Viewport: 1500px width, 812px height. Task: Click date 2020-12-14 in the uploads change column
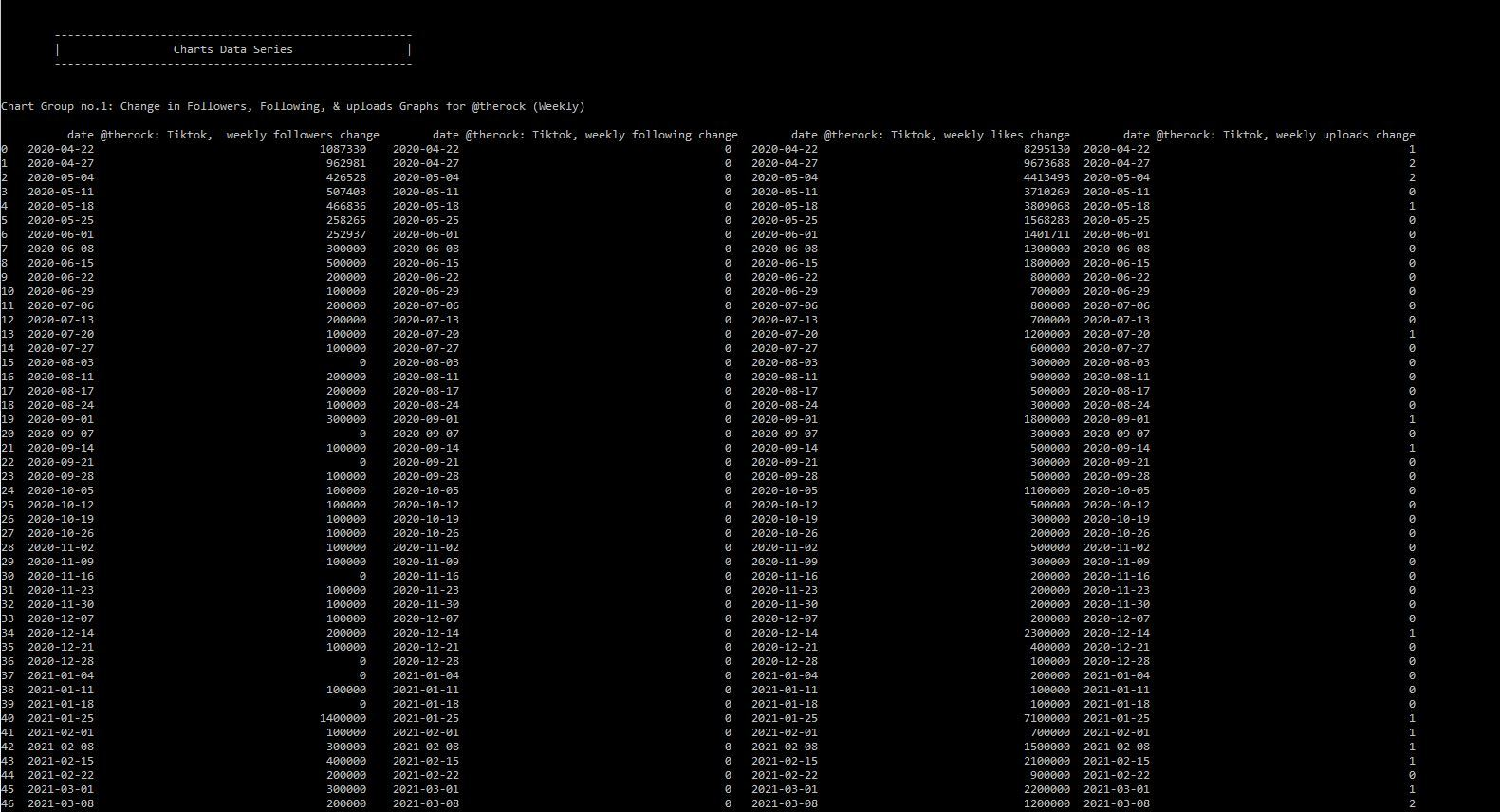point(1117,633)
